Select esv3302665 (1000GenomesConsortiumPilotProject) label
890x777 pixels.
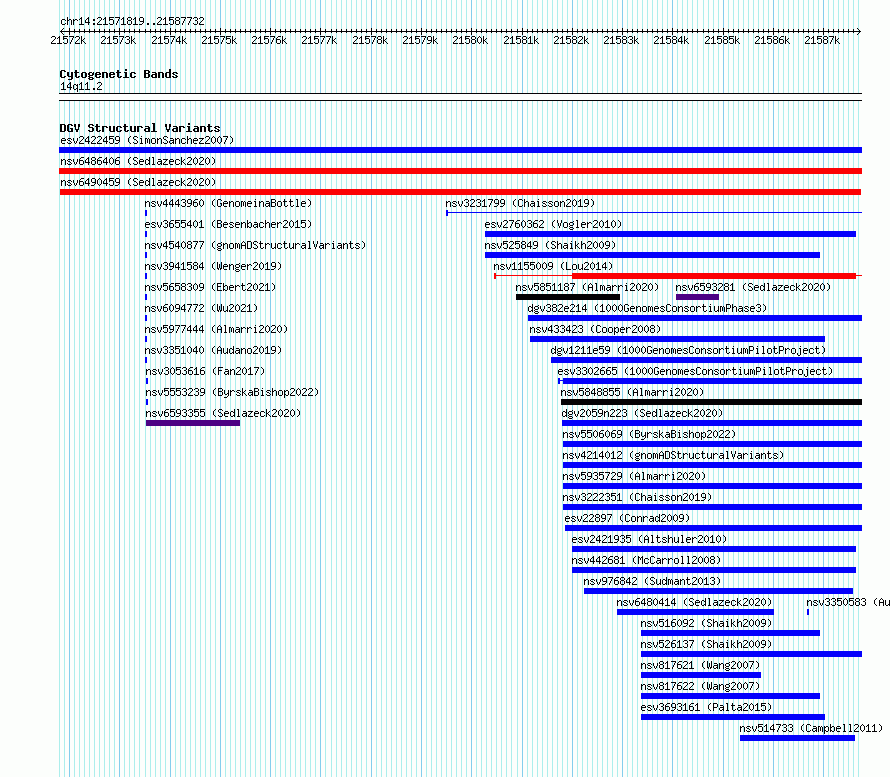695,371
